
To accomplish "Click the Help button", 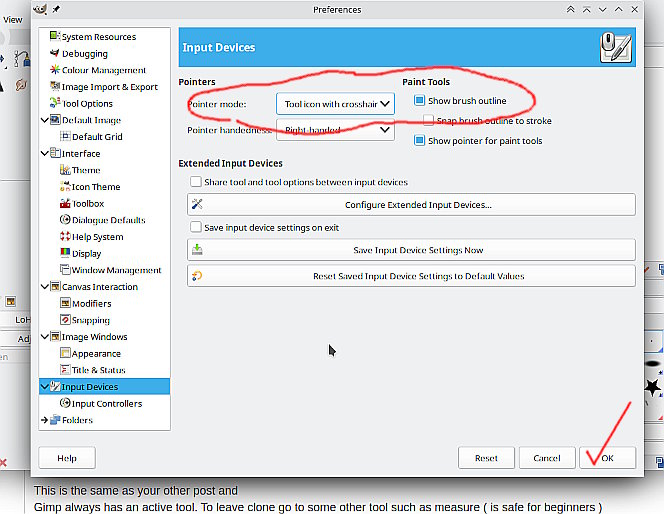I will point(67,458).
